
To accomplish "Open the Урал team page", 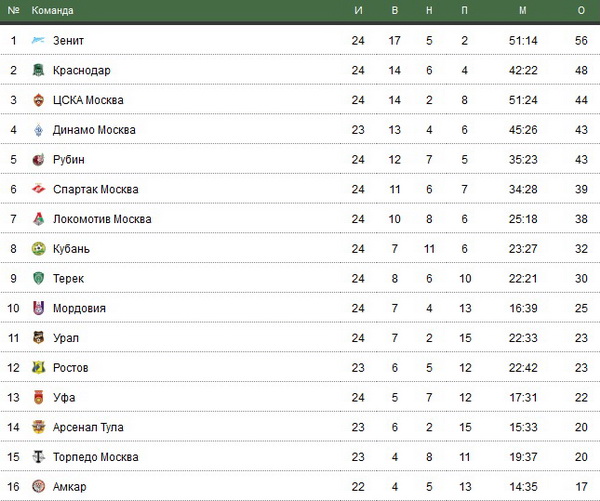I will click(x=66, y=338).
